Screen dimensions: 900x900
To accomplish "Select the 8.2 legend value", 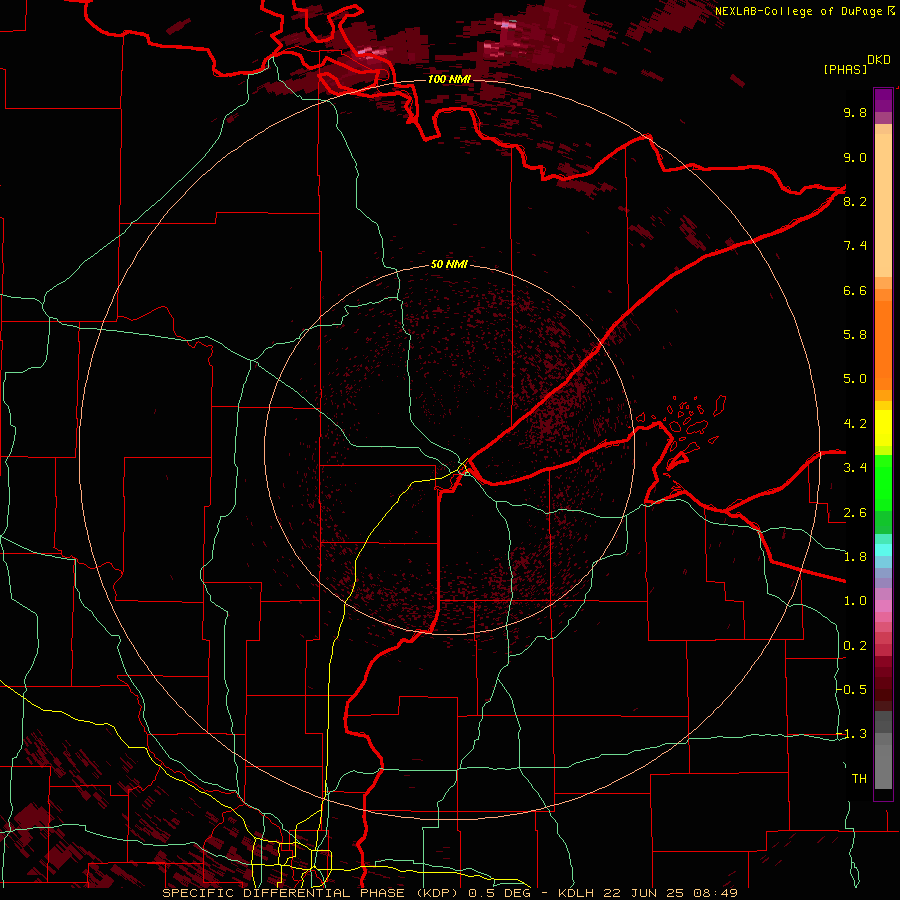I will tap(855, 201).
